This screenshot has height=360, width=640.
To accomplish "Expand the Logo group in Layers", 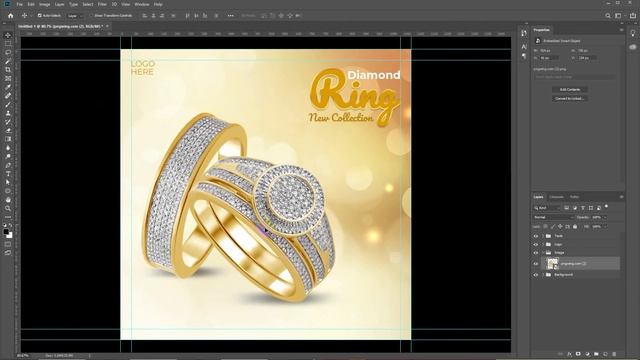I will coord(543,244).
